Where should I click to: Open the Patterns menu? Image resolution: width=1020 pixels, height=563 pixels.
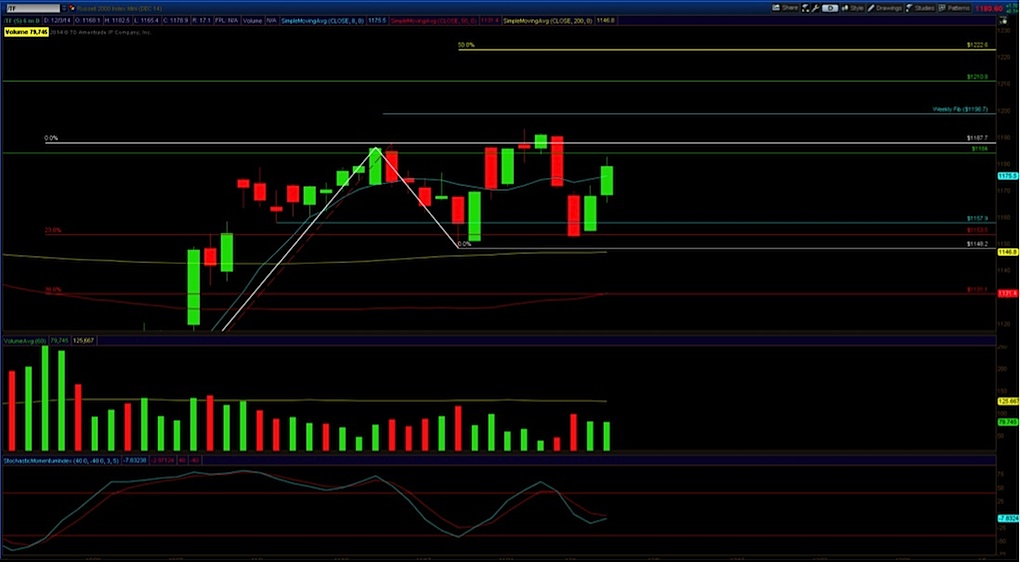pos(954,8)
